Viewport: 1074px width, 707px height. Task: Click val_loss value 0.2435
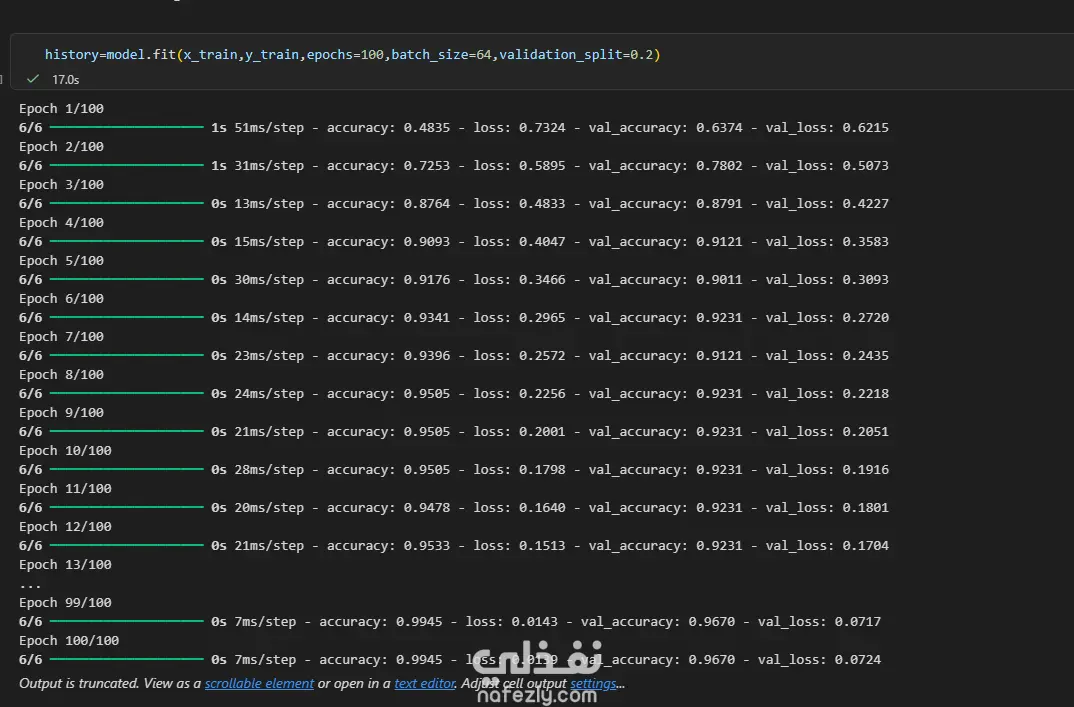click(865, 356)
